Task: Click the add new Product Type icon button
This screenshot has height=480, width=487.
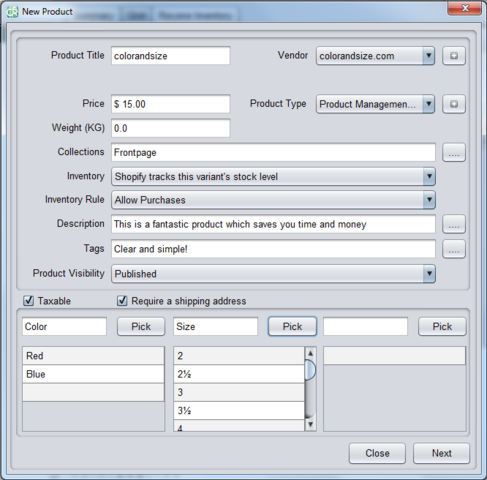Action: [x=454, y=104]
